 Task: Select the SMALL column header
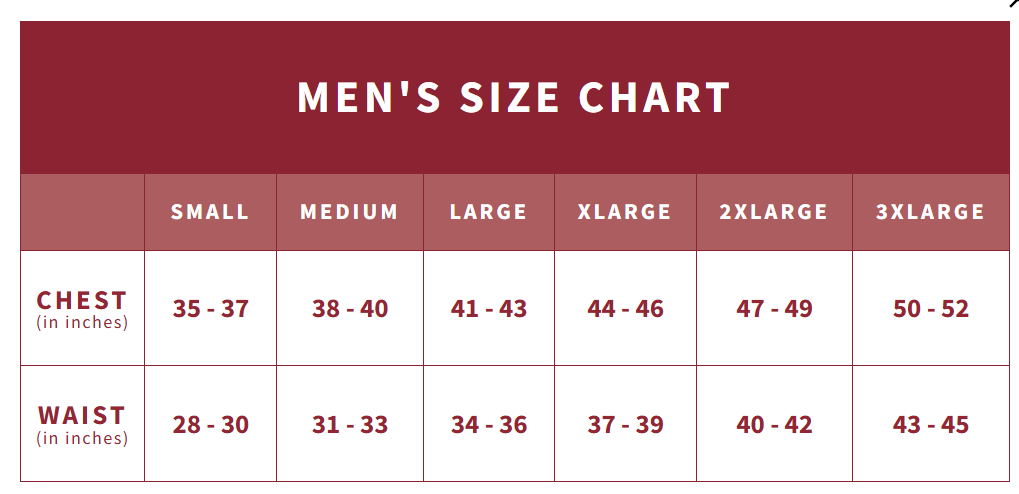tap(210, 212)
